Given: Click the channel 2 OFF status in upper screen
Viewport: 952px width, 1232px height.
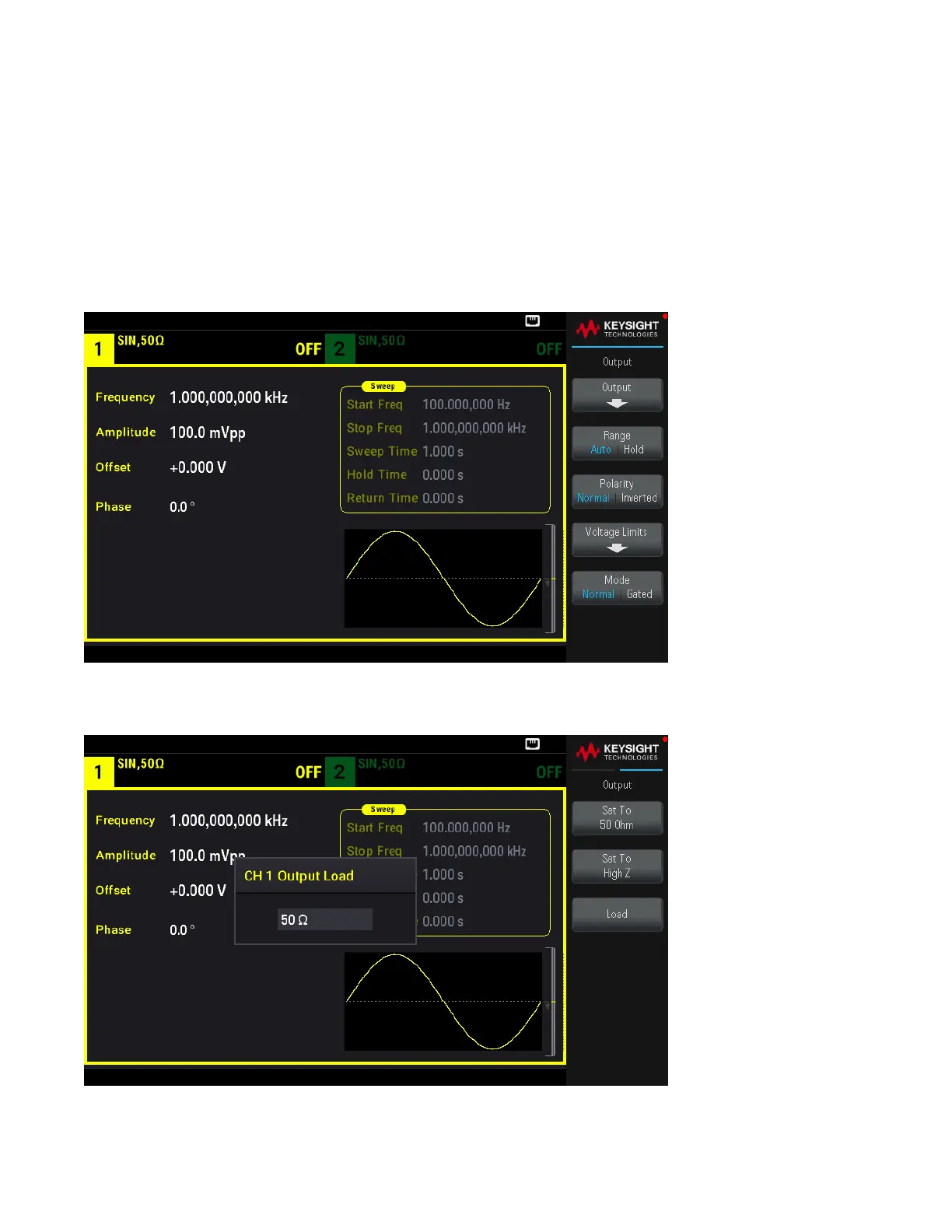Looking at the screenshot, I should click(549, 349).
